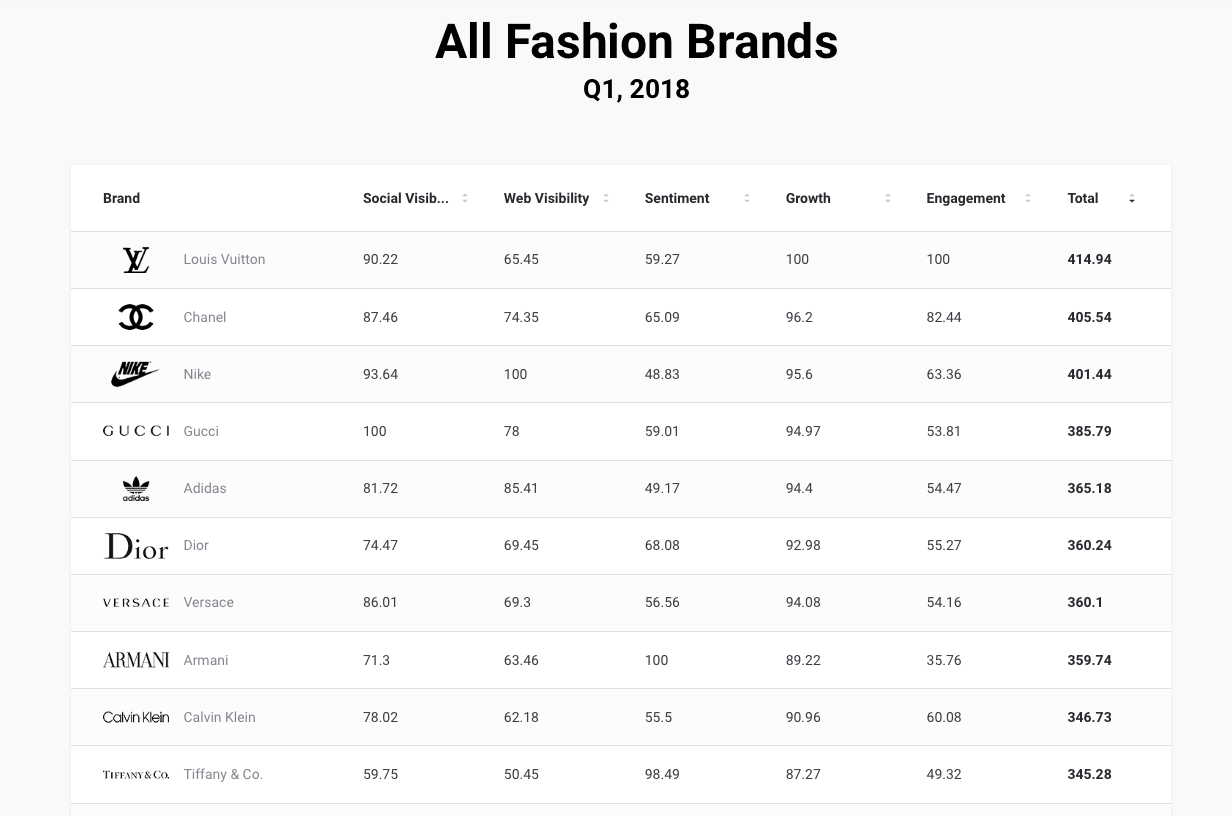
Task: Click the Versace wordmark logo
Action: [x=136, y=603]
